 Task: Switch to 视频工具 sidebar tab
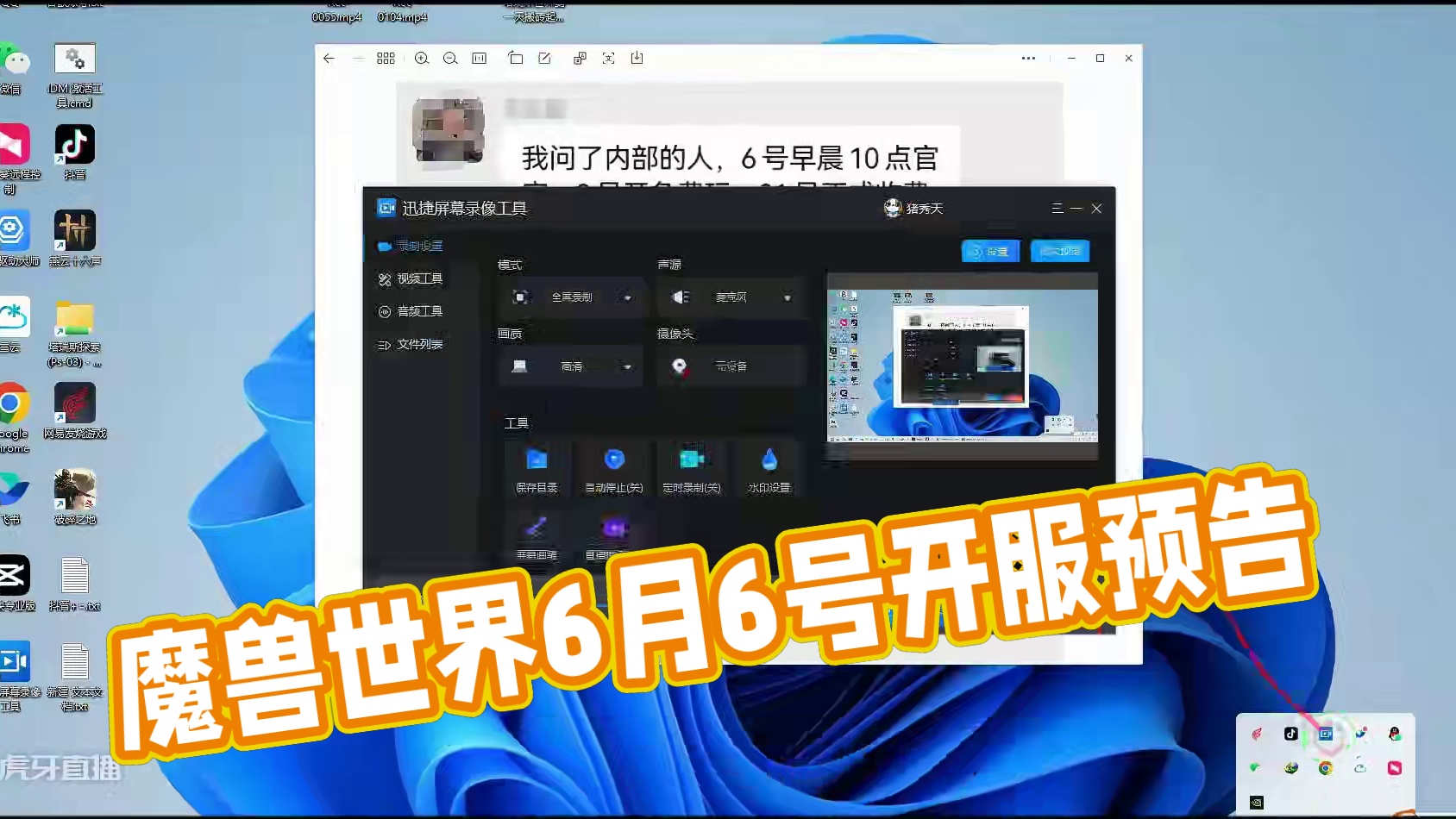419,279
